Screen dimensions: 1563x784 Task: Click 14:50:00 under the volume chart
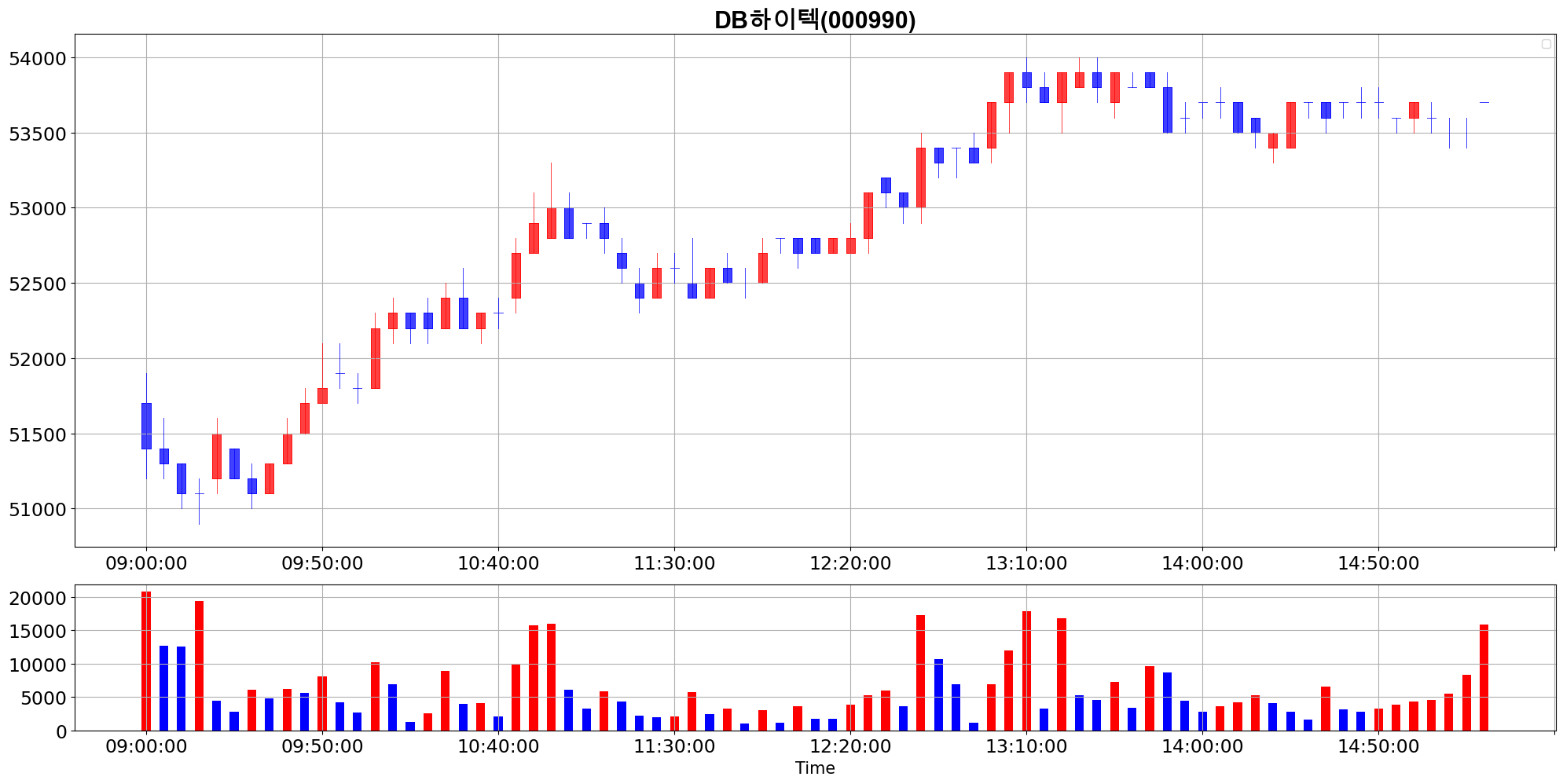point(1378,746)
